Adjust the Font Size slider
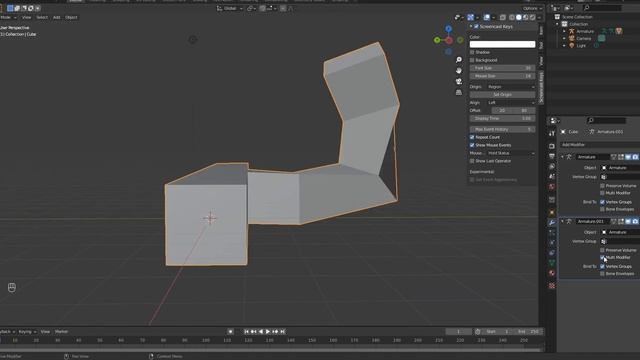640x360 pixels. click(502, 68)
